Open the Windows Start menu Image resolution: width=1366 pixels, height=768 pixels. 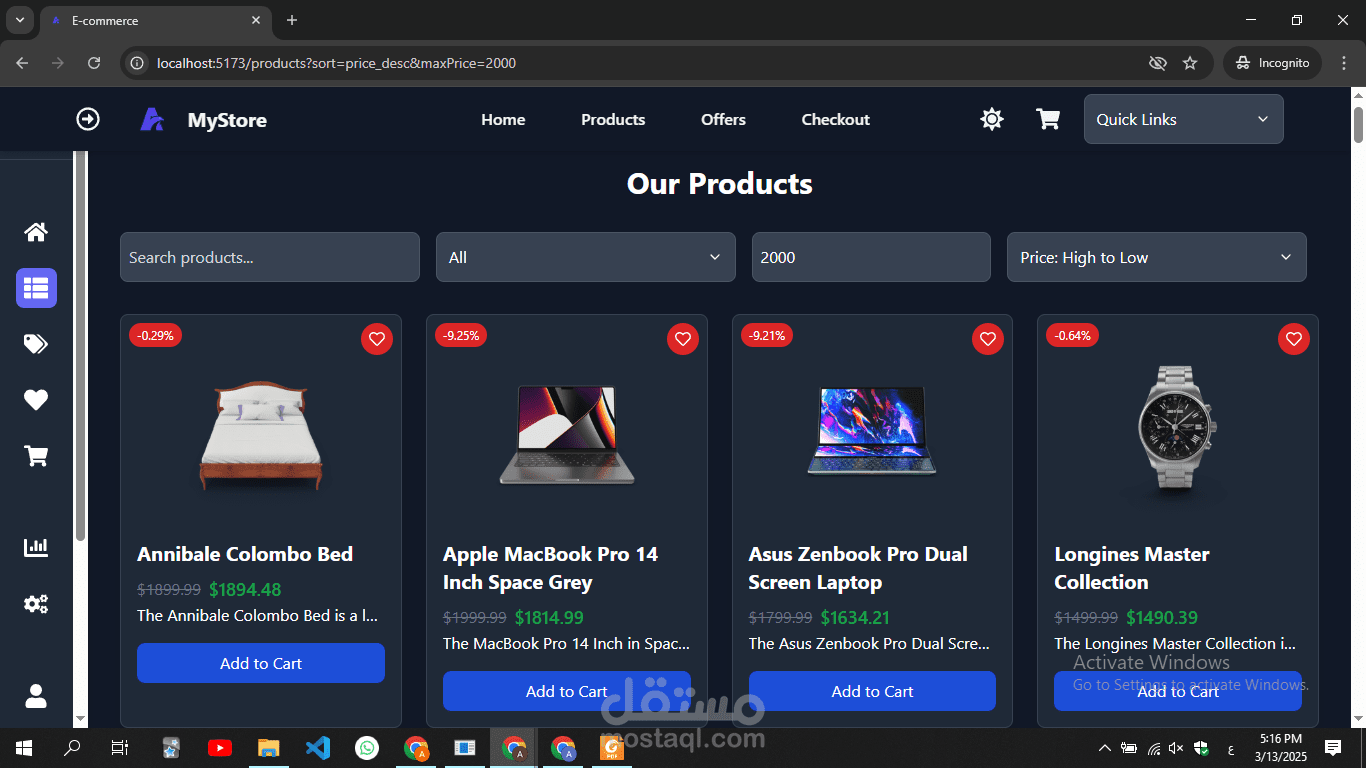(x=24, y=747)
